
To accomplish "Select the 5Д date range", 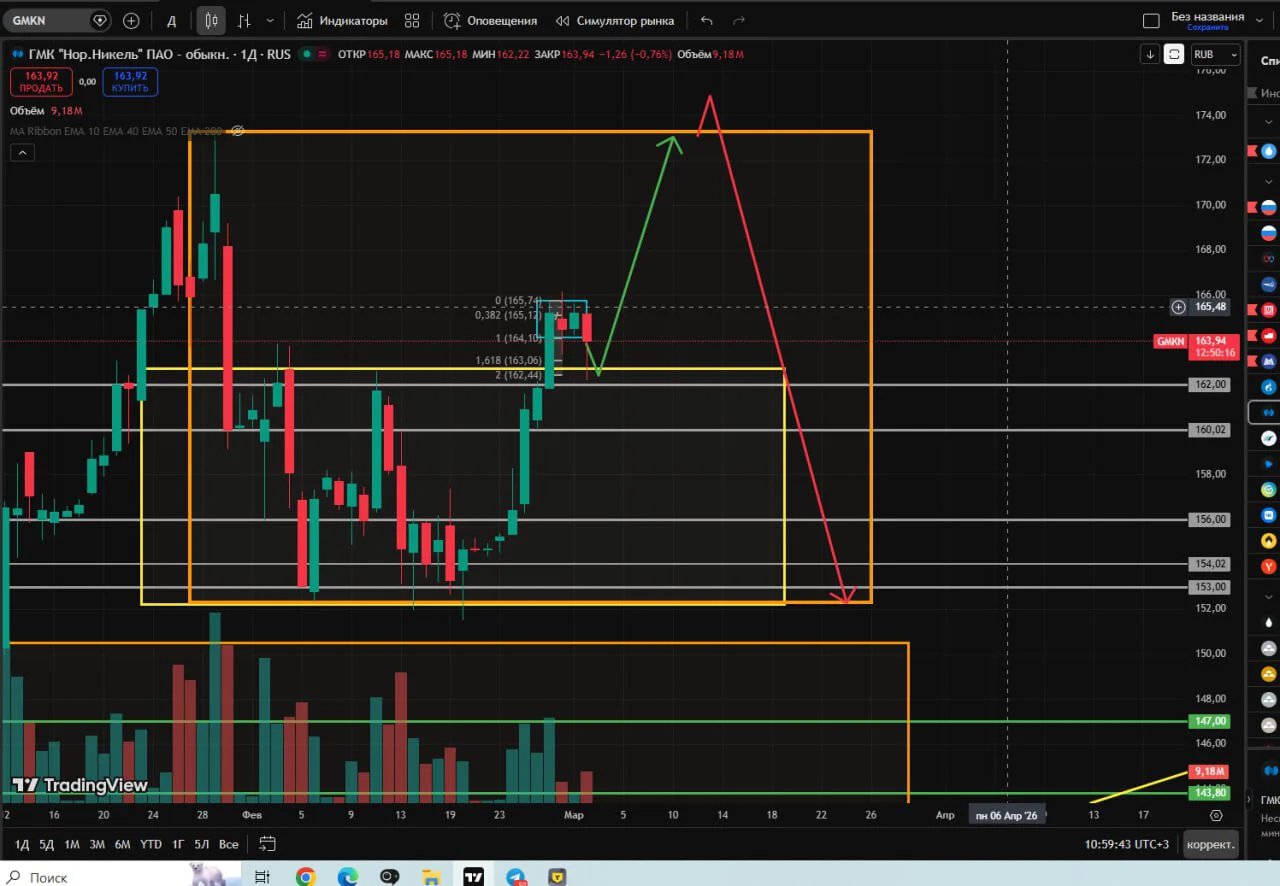I will [x=47, y=844].
